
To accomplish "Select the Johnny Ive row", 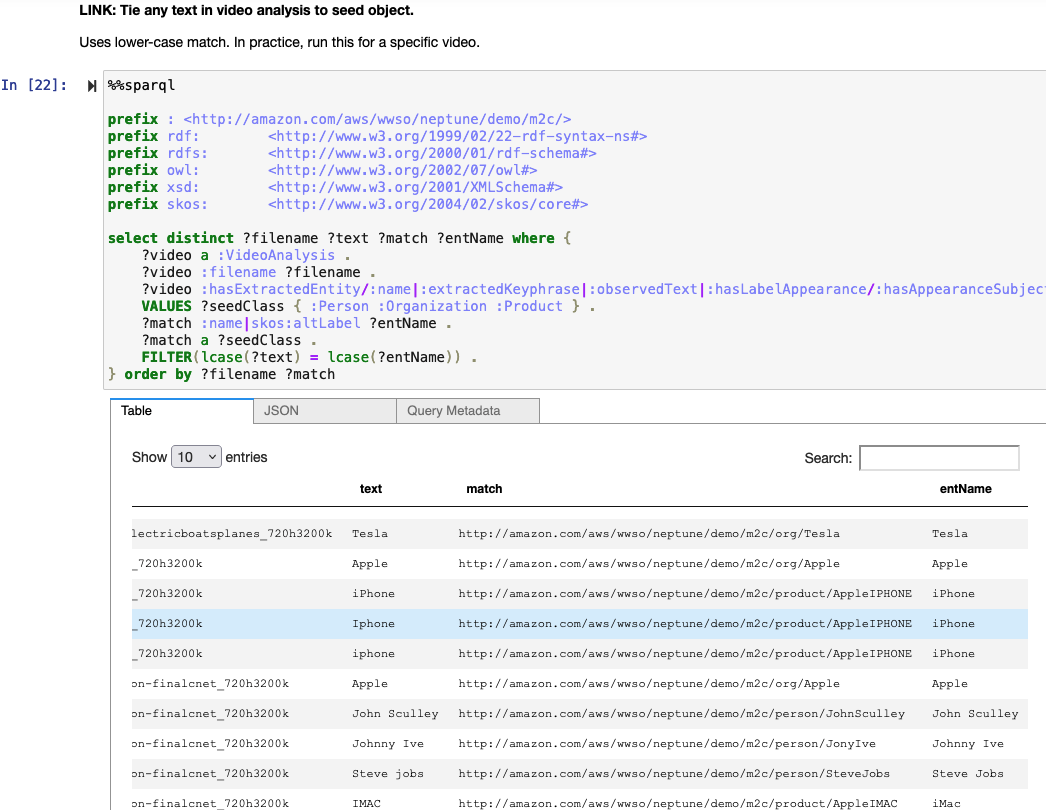I will coord(500,743).
